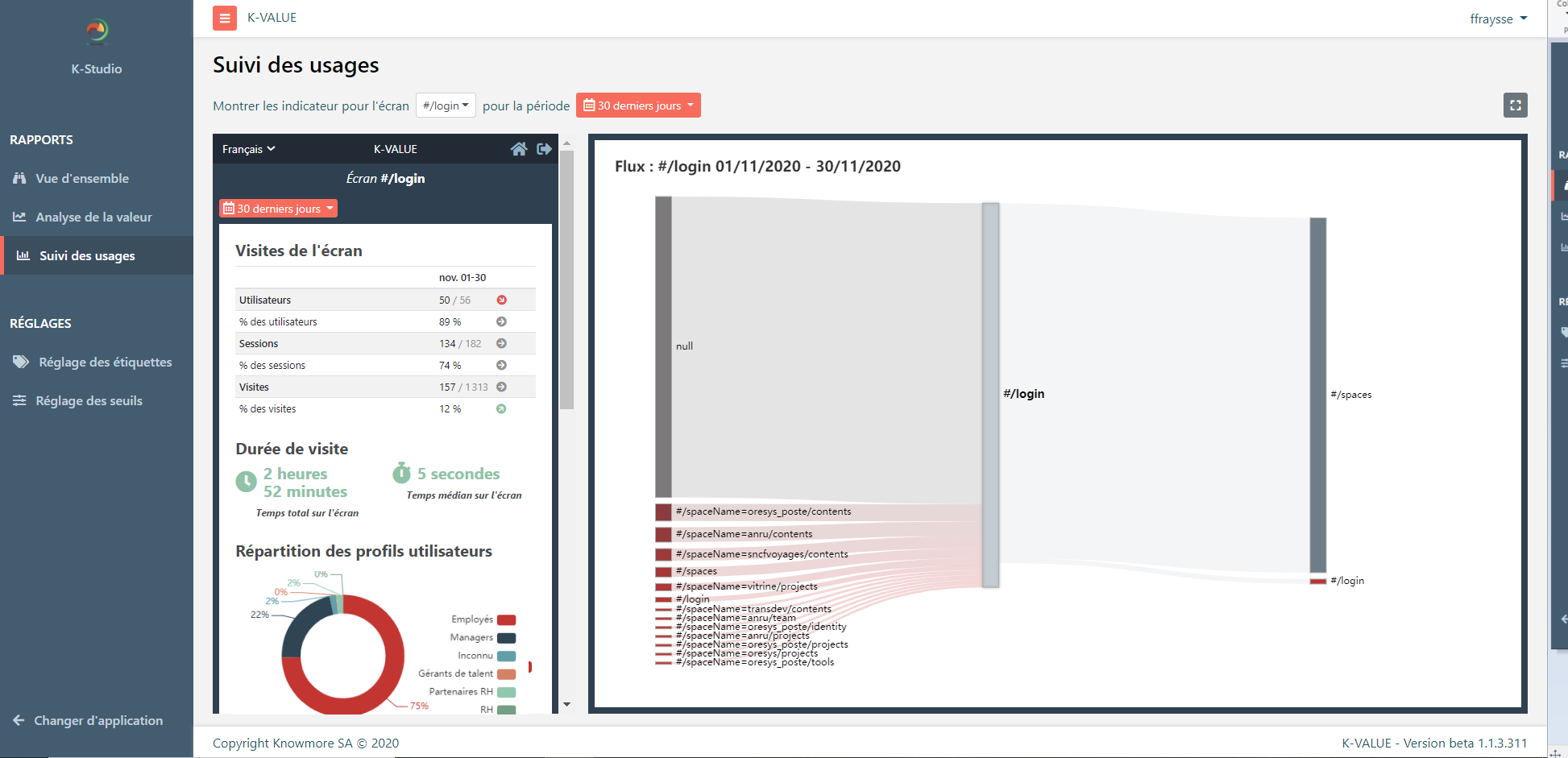Click the arrow icon in % des utilisateurs row
This screenshot has width=1568, height=758.
pyautogui.click(x=501, y=321)
